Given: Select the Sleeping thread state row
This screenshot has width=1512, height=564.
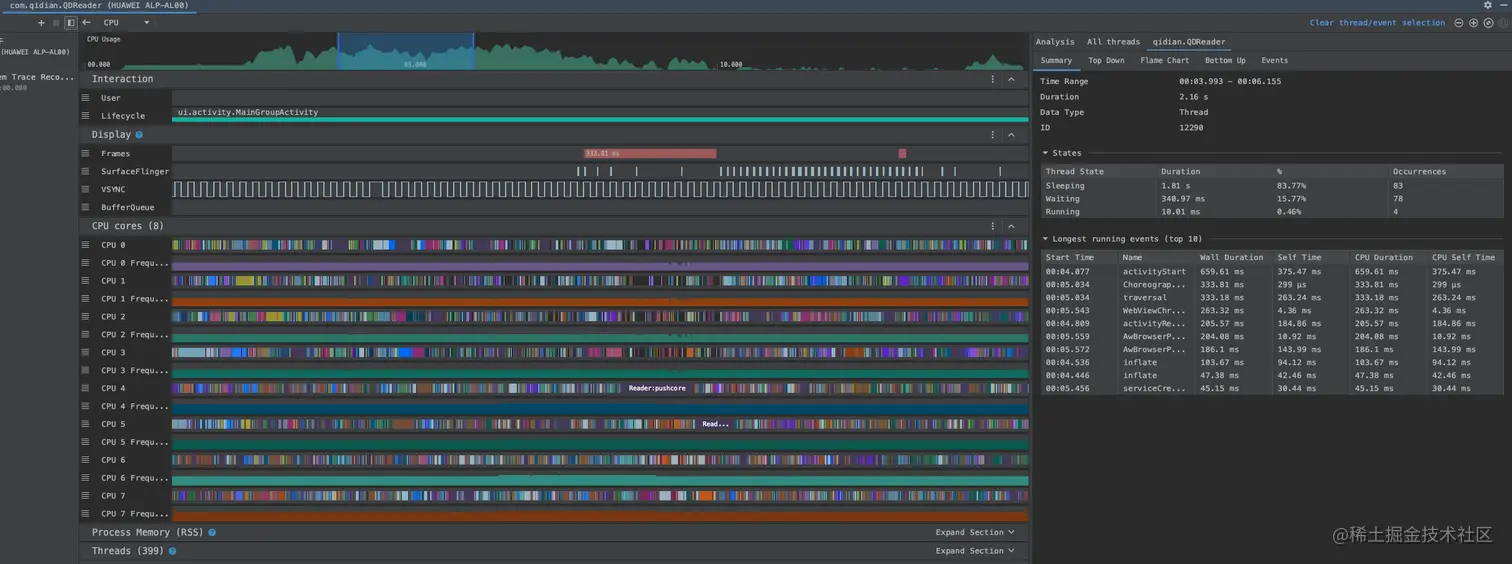Looking at the screenshot, I should pos(1272,185).
